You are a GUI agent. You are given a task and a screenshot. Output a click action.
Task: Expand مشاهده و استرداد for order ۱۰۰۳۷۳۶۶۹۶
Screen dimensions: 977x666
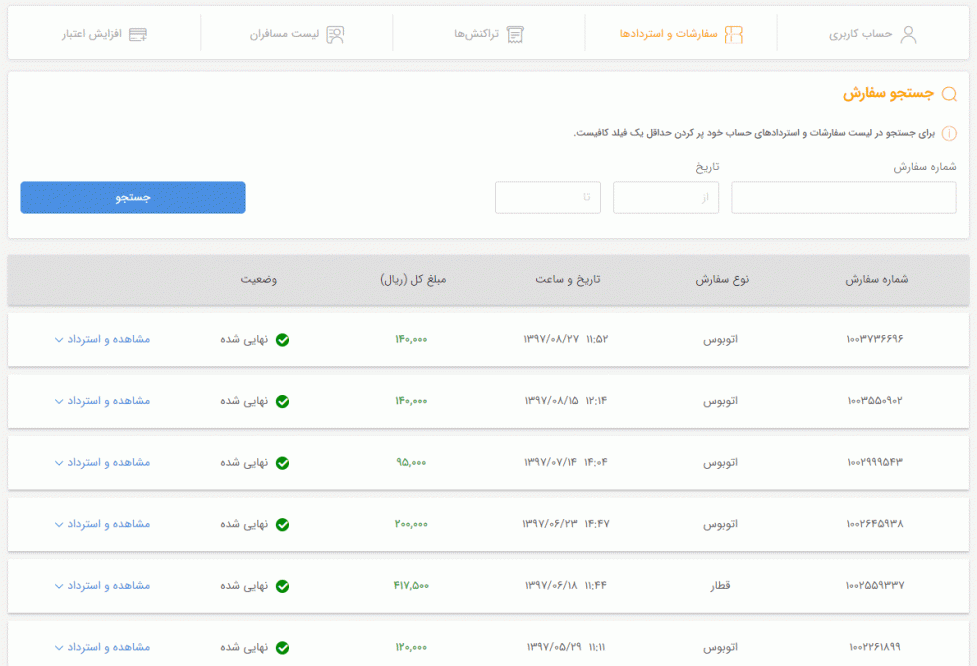[x=102, y=340]
